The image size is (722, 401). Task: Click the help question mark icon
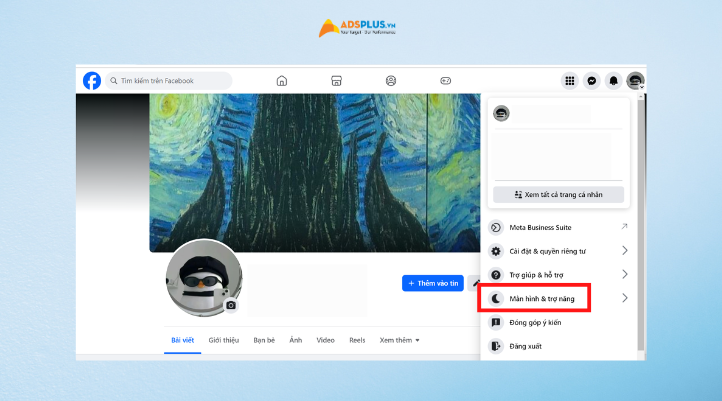coord(496,275)
